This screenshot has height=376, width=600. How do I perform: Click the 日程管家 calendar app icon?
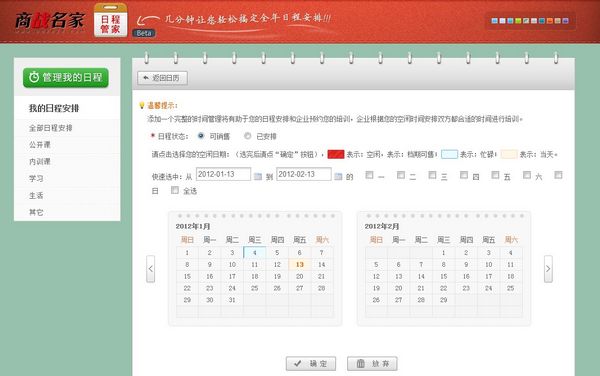pos(110,20)
